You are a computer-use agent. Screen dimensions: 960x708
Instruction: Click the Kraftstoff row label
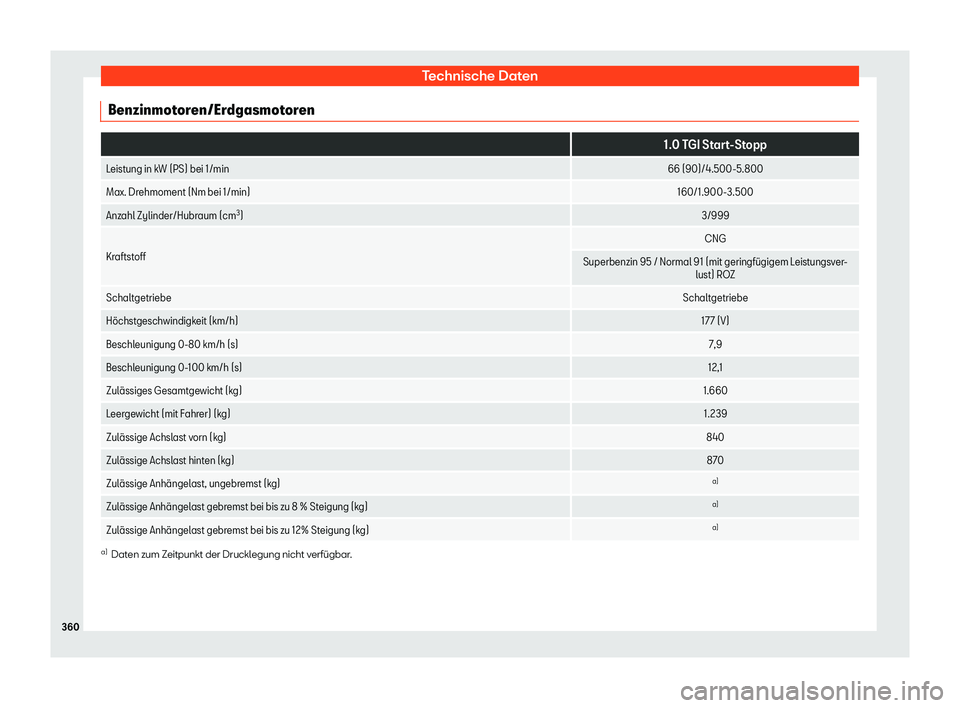[x=126, y=257]
